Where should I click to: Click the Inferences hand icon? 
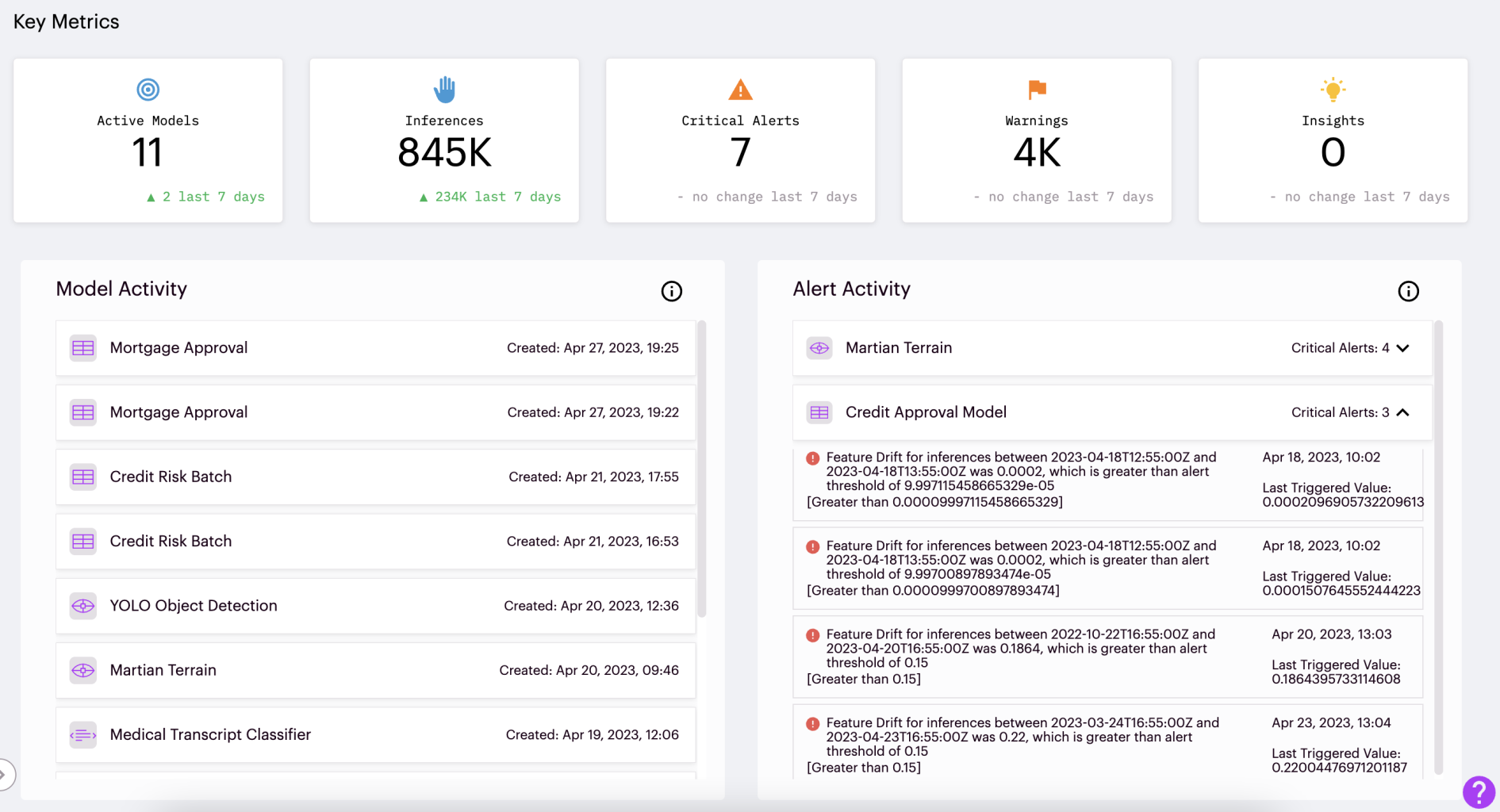point(444,90)
